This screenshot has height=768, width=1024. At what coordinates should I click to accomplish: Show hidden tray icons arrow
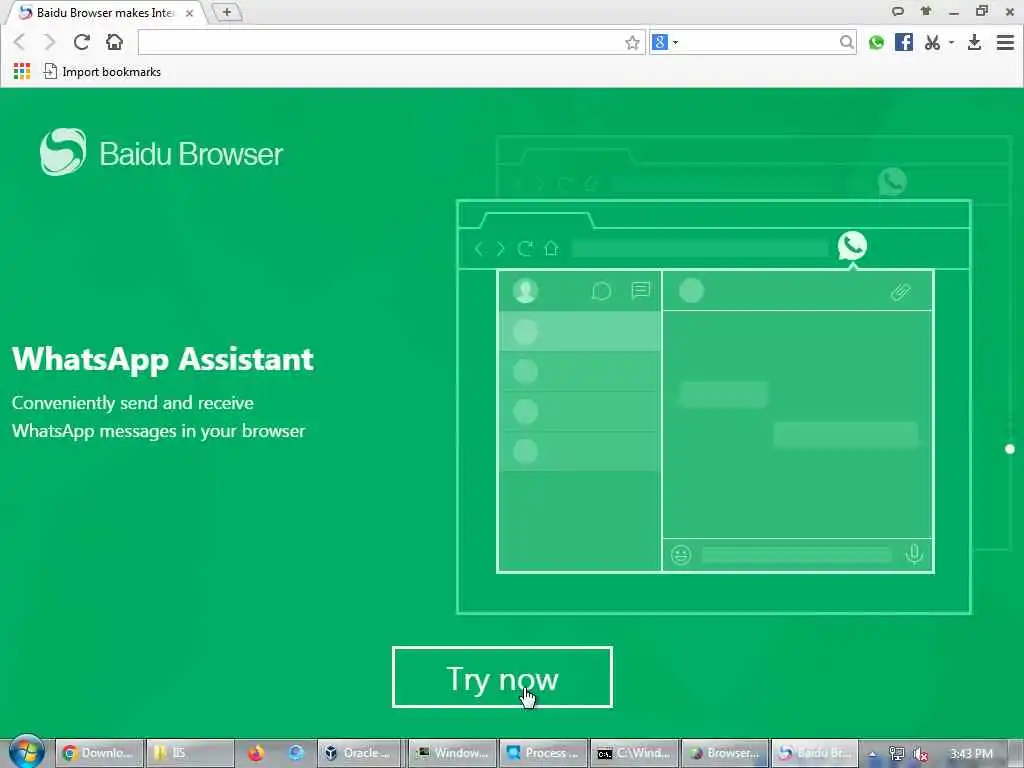pyautogui.click(x=872, y=754)
